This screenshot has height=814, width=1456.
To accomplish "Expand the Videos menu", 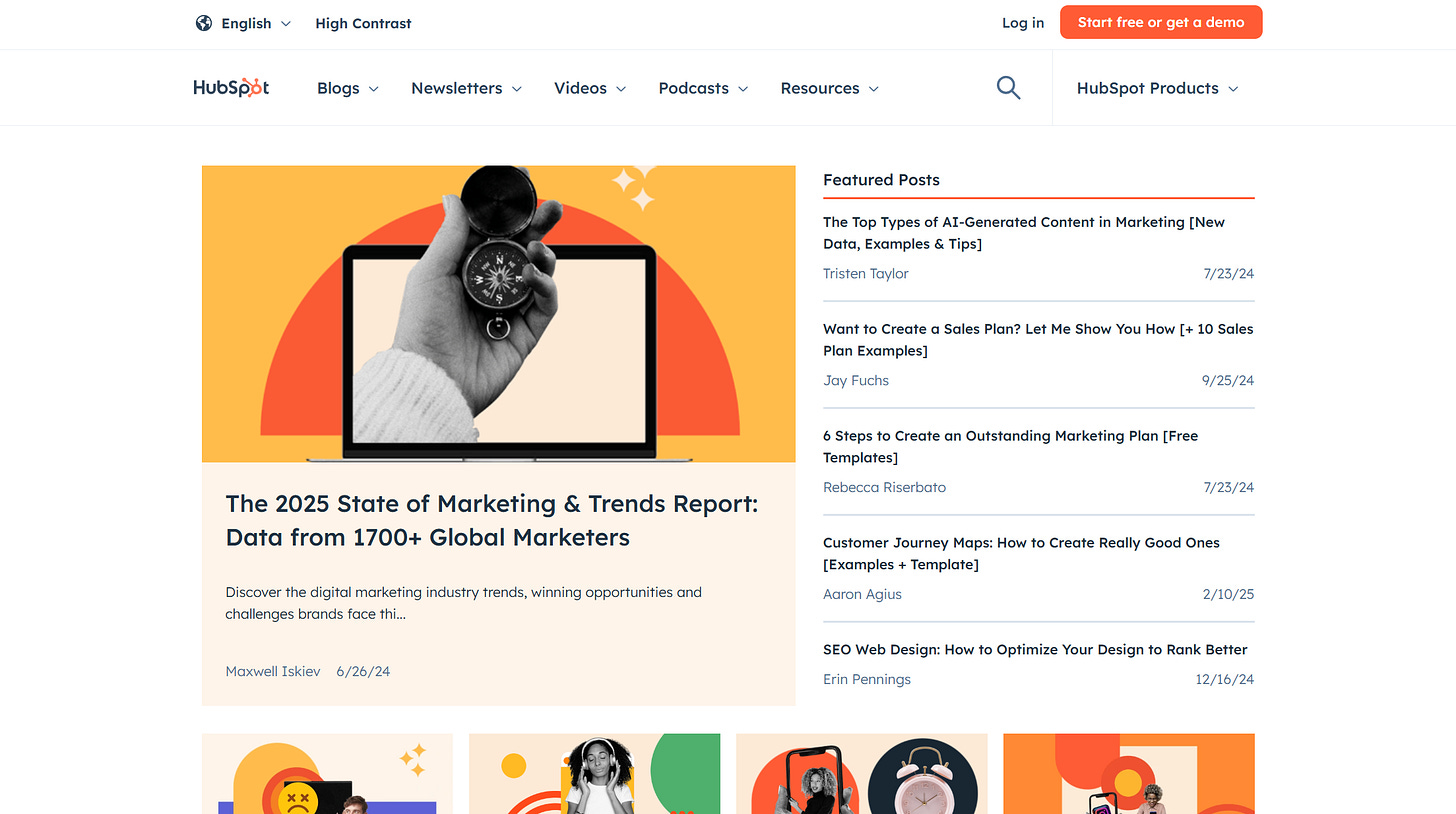I will [590, 88].
